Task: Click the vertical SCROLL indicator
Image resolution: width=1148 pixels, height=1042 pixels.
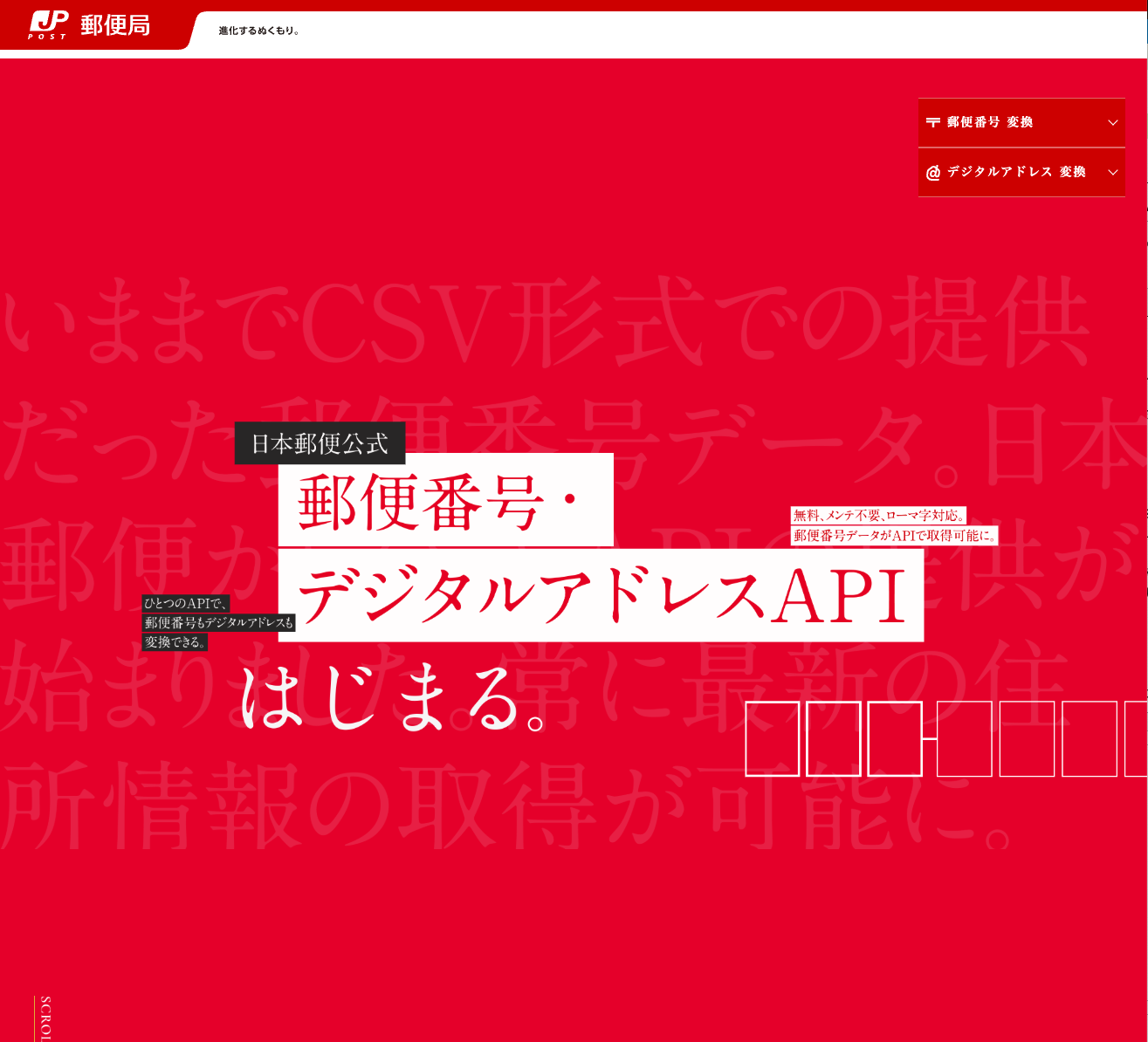Action: 45,1018
